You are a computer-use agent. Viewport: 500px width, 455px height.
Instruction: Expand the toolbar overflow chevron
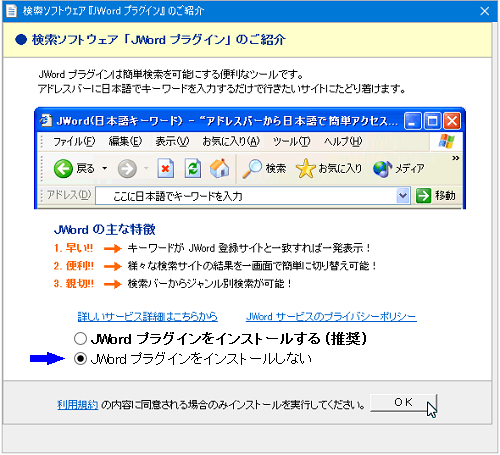(456, 158)
